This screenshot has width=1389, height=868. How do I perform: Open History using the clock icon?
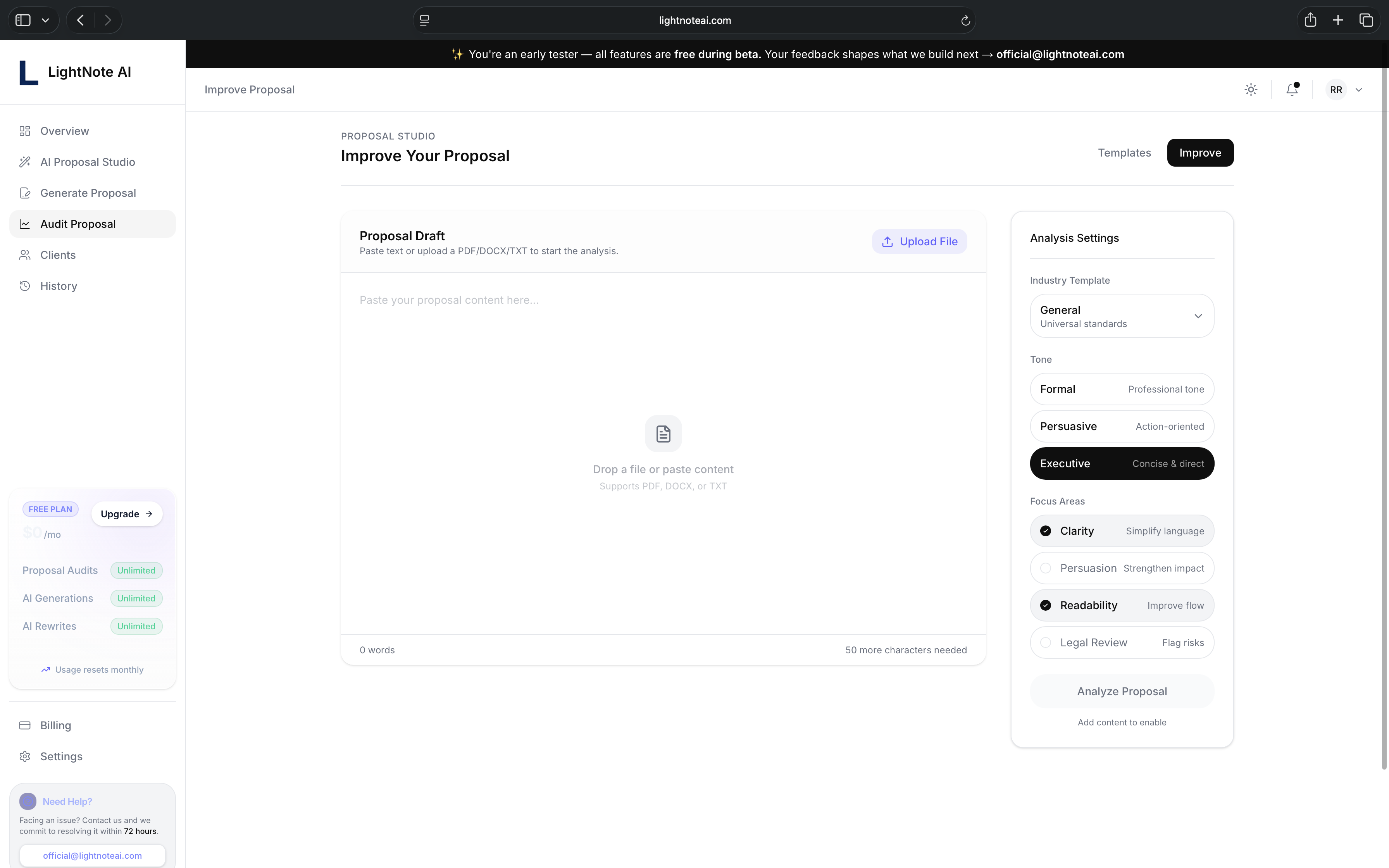click(x=25, y=286)
